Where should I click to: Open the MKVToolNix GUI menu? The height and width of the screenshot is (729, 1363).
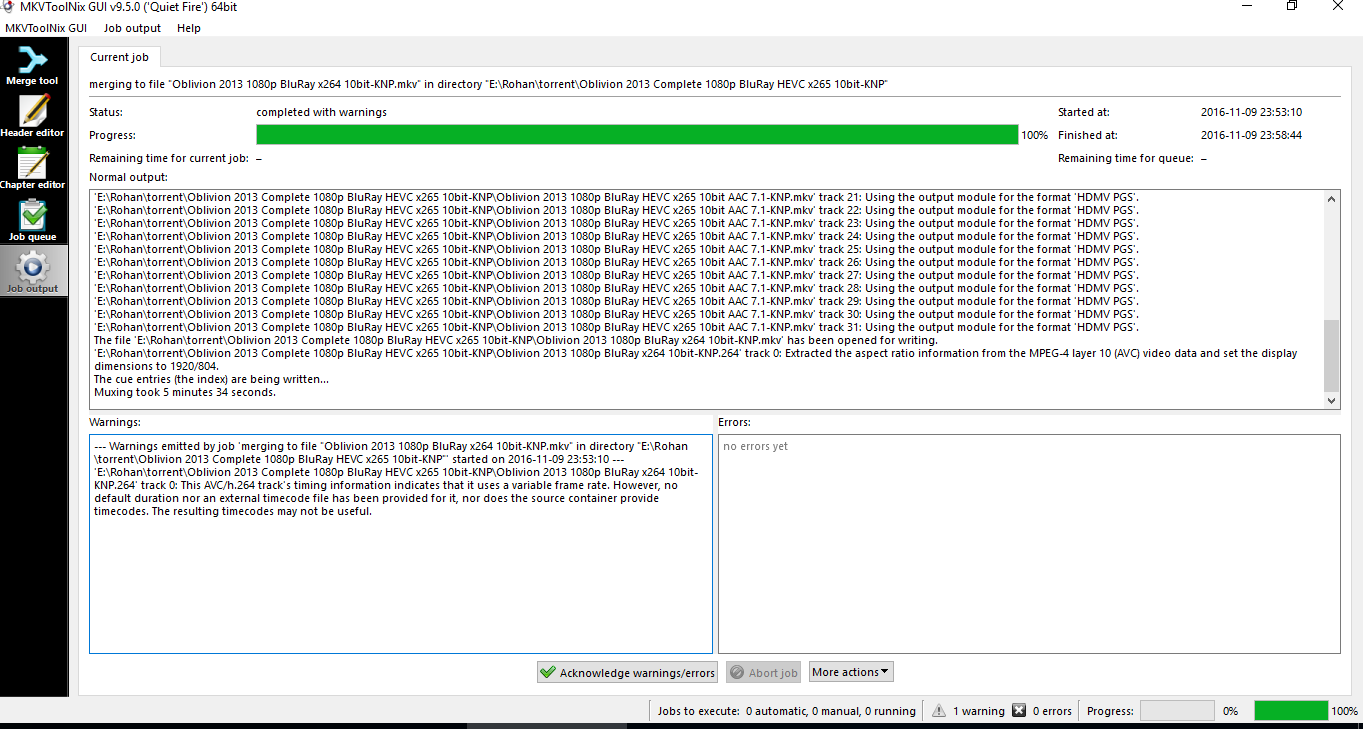(x=46, y=28)
